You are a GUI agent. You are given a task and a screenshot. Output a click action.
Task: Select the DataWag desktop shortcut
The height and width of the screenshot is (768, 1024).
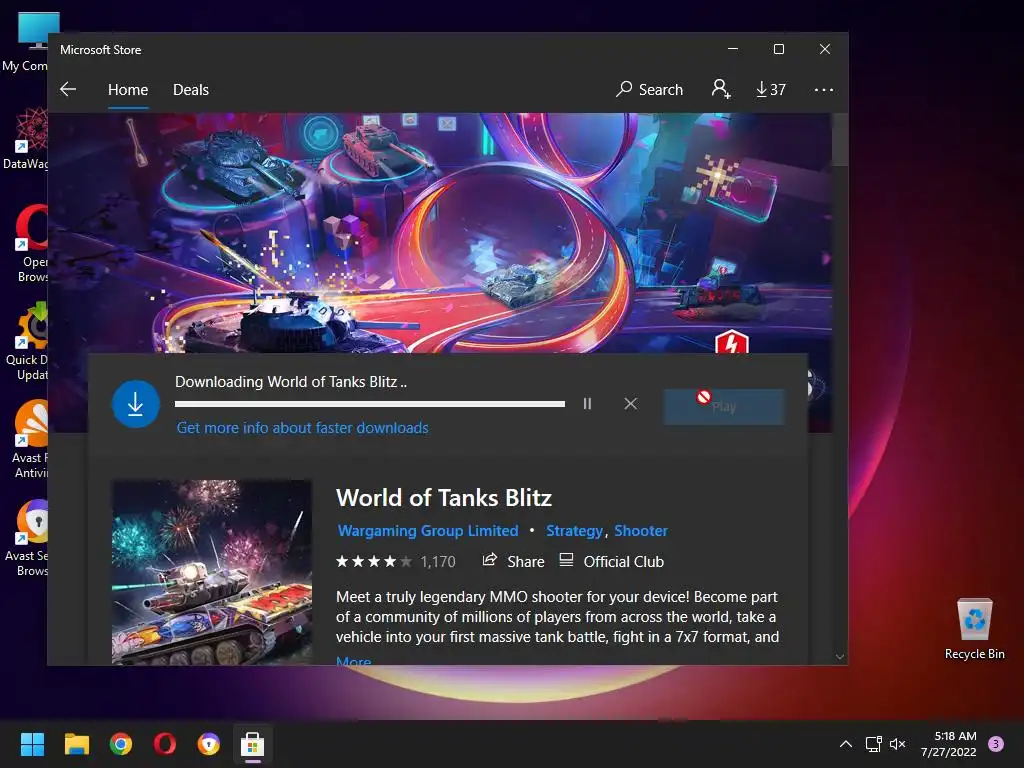(x=25, y=139)
